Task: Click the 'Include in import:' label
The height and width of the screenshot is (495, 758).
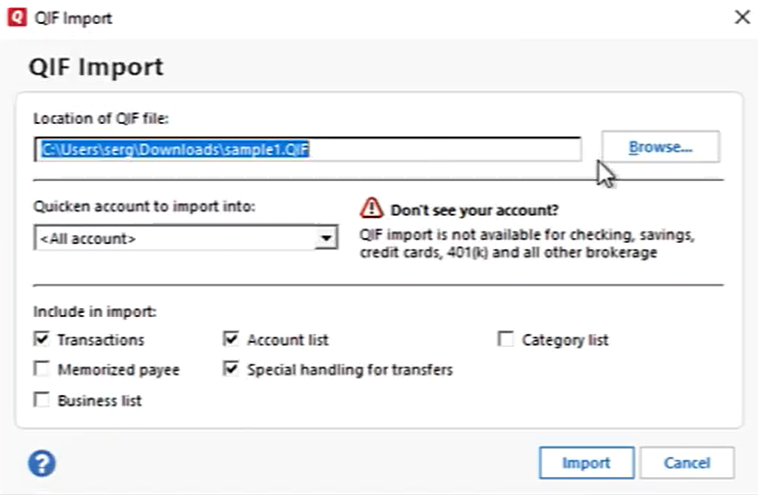Action: (95, 312)
